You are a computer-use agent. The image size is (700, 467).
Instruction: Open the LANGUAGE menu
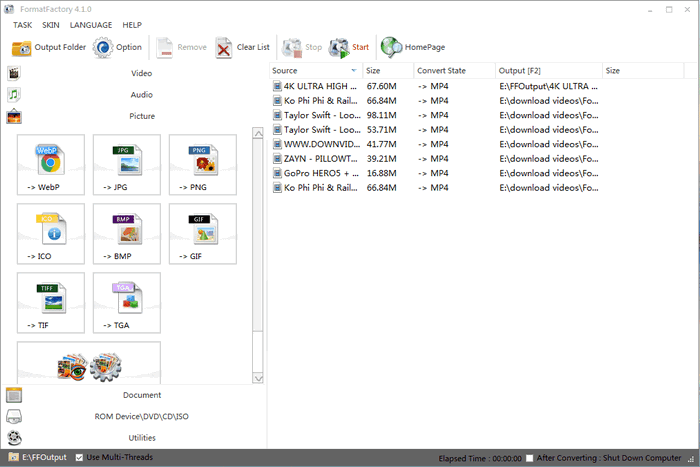click(x=91, y=25)
